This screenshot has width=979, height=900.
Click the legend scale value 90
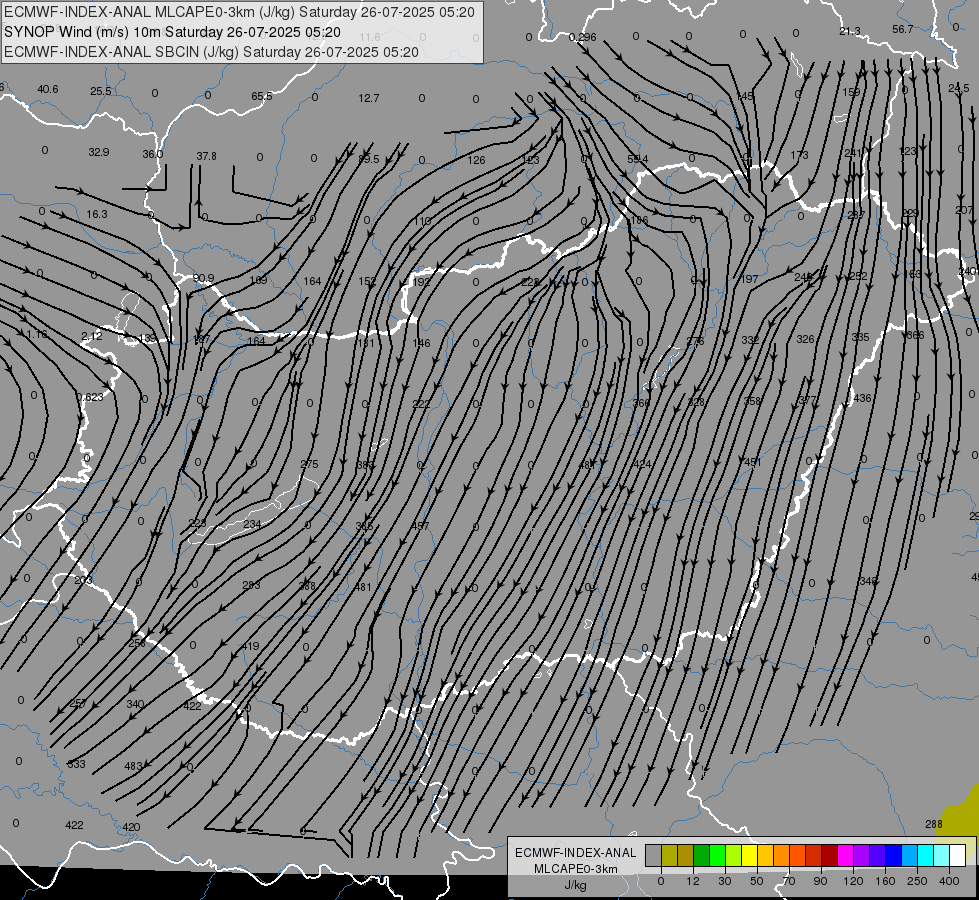pos(820,881)
